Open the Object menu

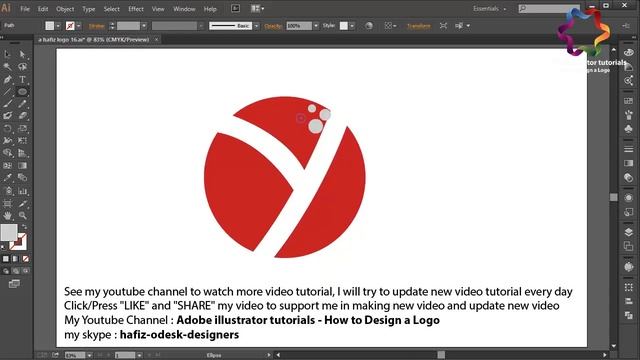coord(65,9)
